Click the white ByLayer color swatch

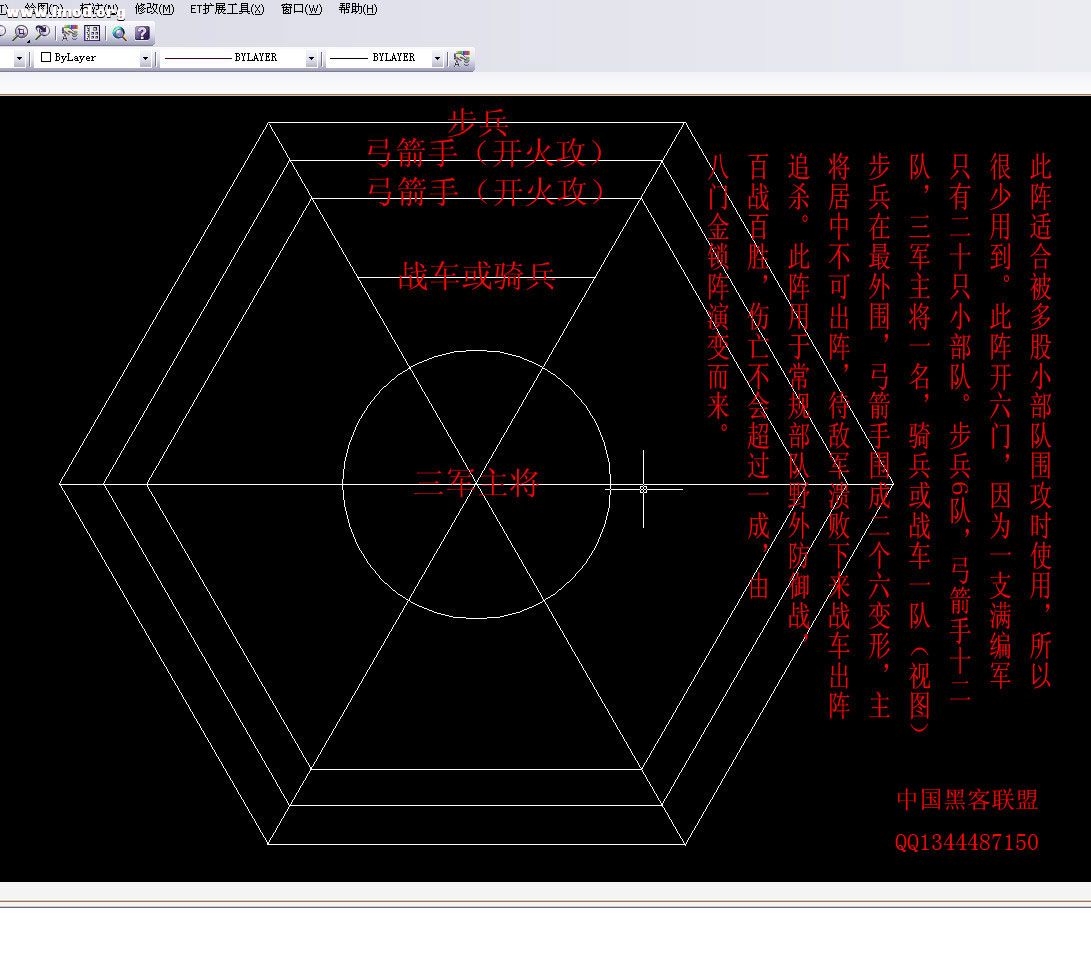click(x=46, y=58)
